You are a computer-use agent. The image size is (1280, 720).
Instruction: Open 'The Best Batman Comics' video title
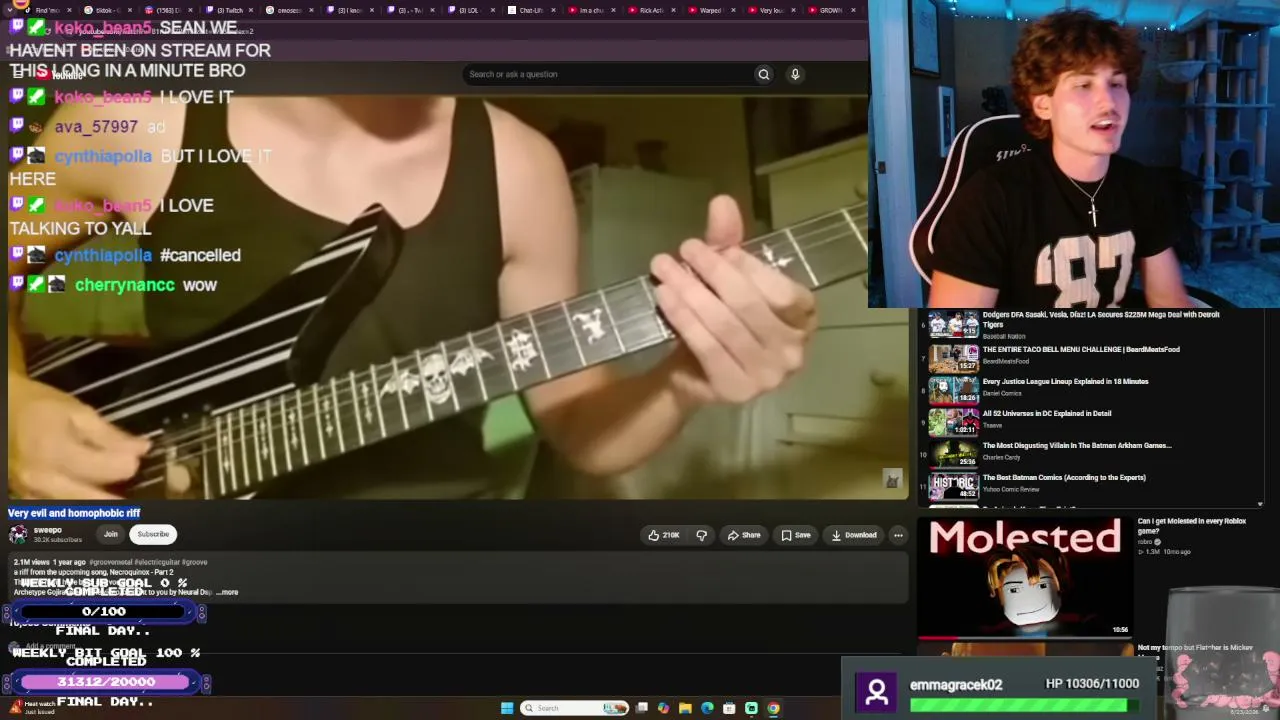(x=1064, y=478)
